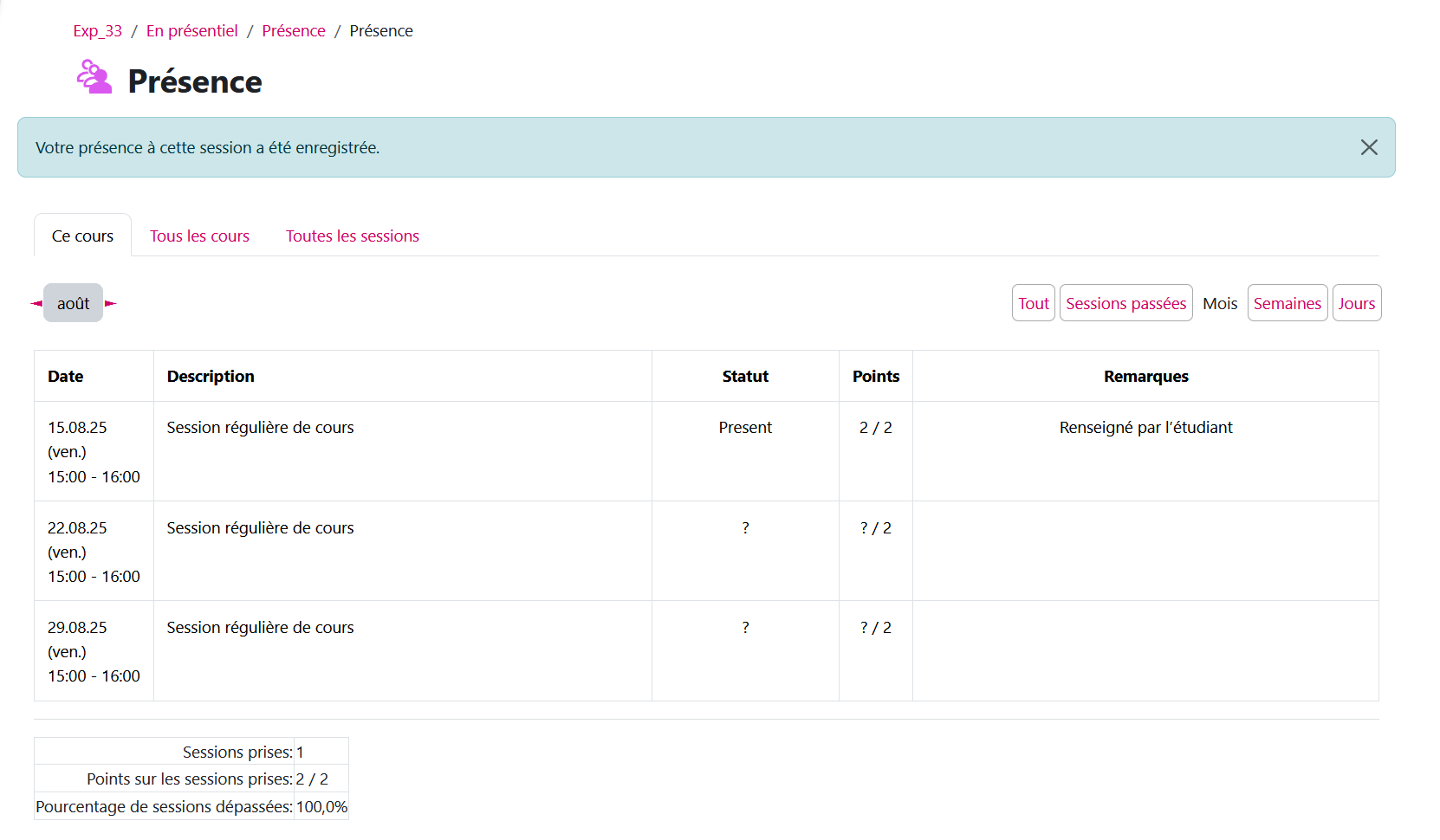This screenshot has height=840, width=1440.
Task: Switch to Ce cours tab
Action: tap(82, 236)
